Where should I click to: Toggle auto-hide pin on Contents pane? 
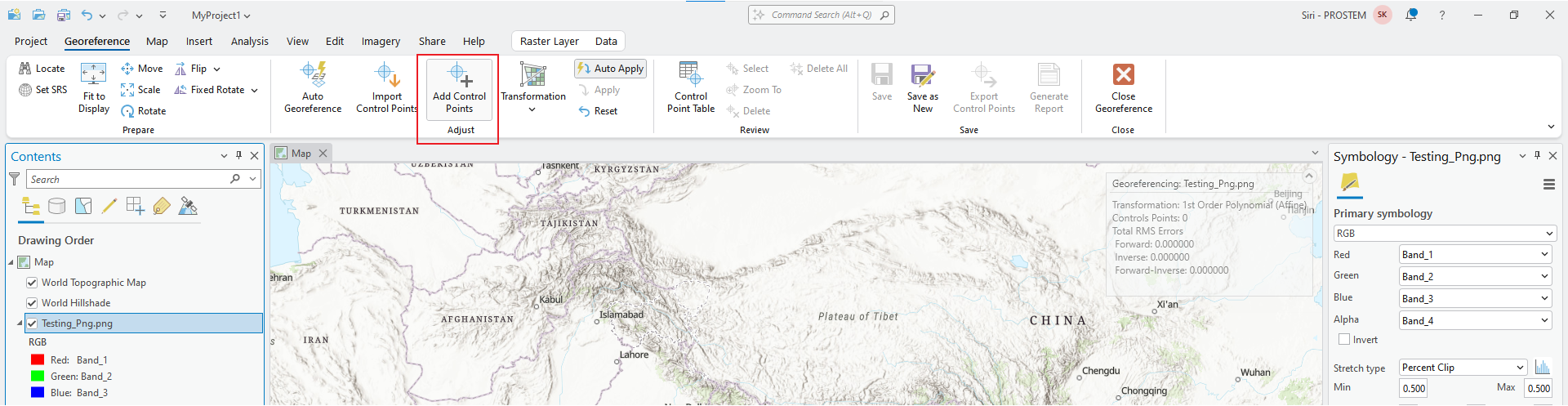(238, 155)
